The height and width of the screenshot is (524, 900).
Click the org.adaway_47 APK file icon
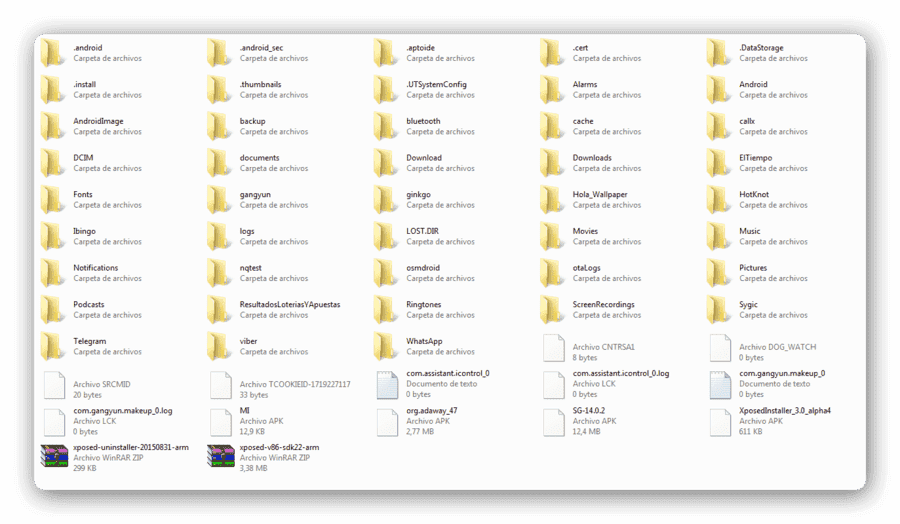point(387,422)
